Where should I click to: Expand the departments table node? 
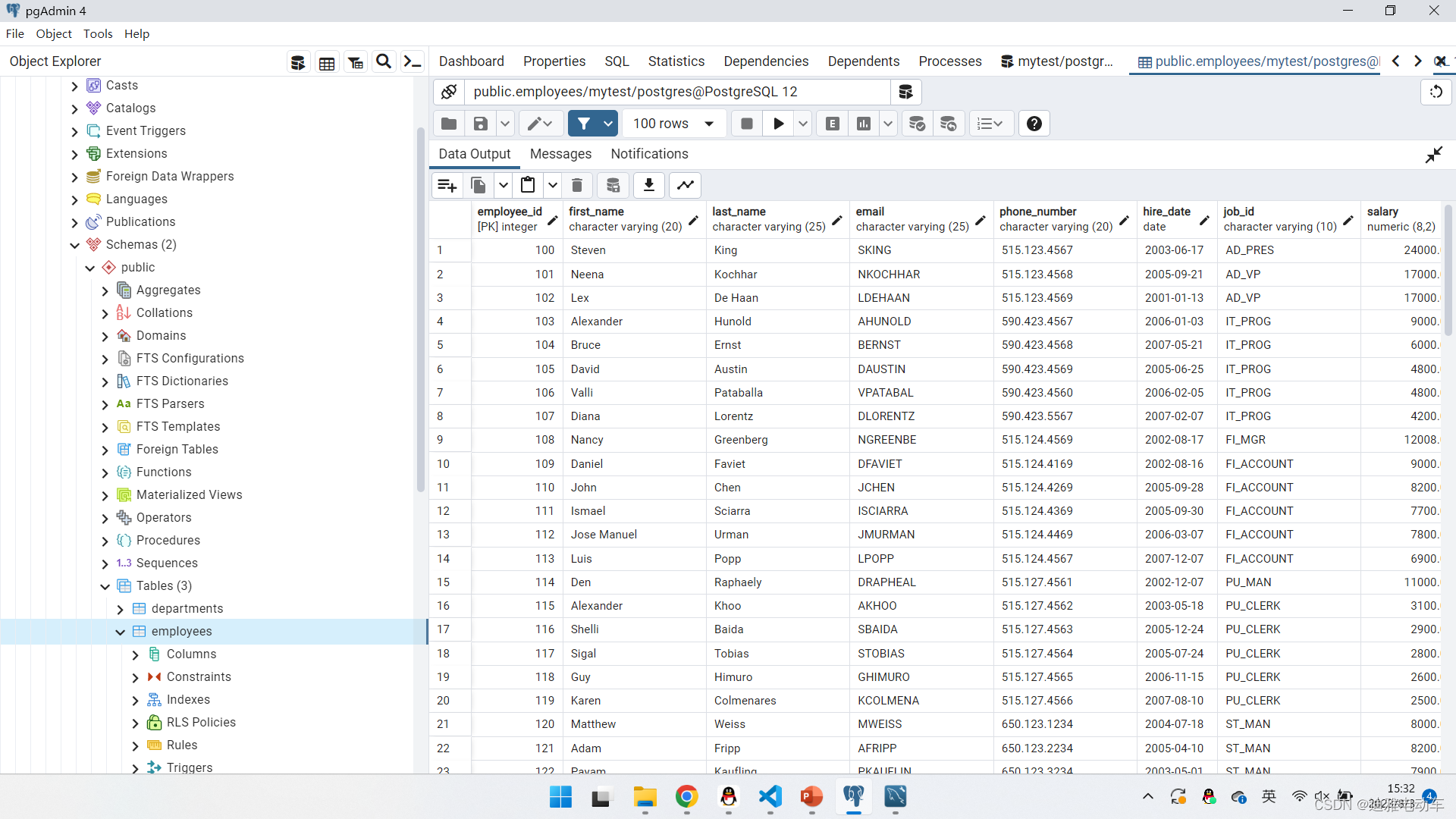[x=121, y=609]
